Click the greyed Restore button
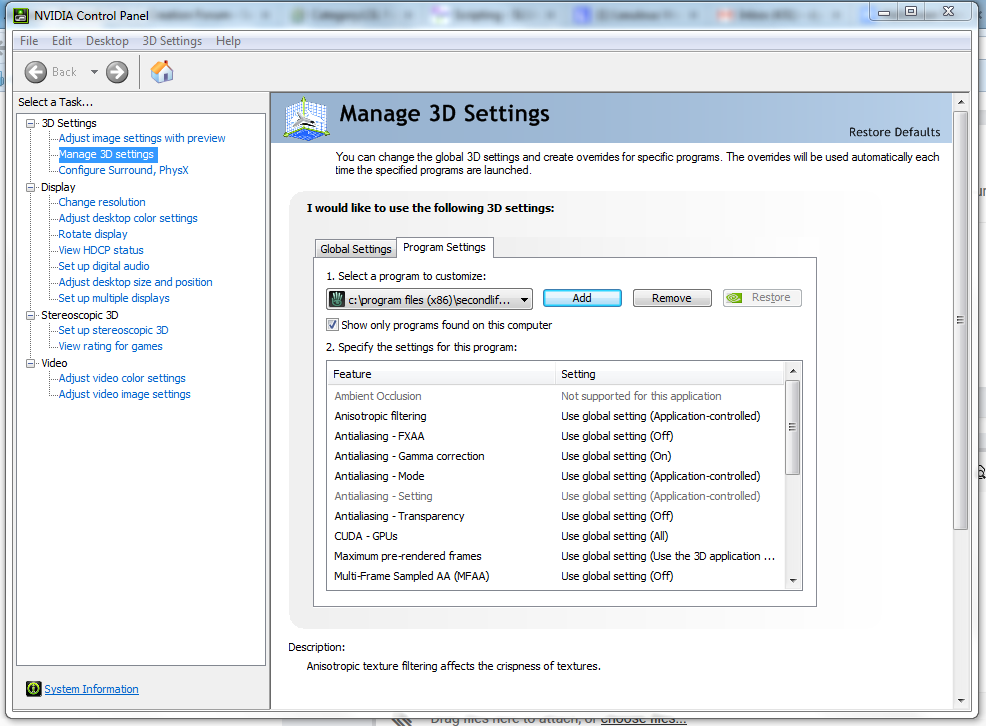Viewport: 986px width, 726px height. click(762, 298)
